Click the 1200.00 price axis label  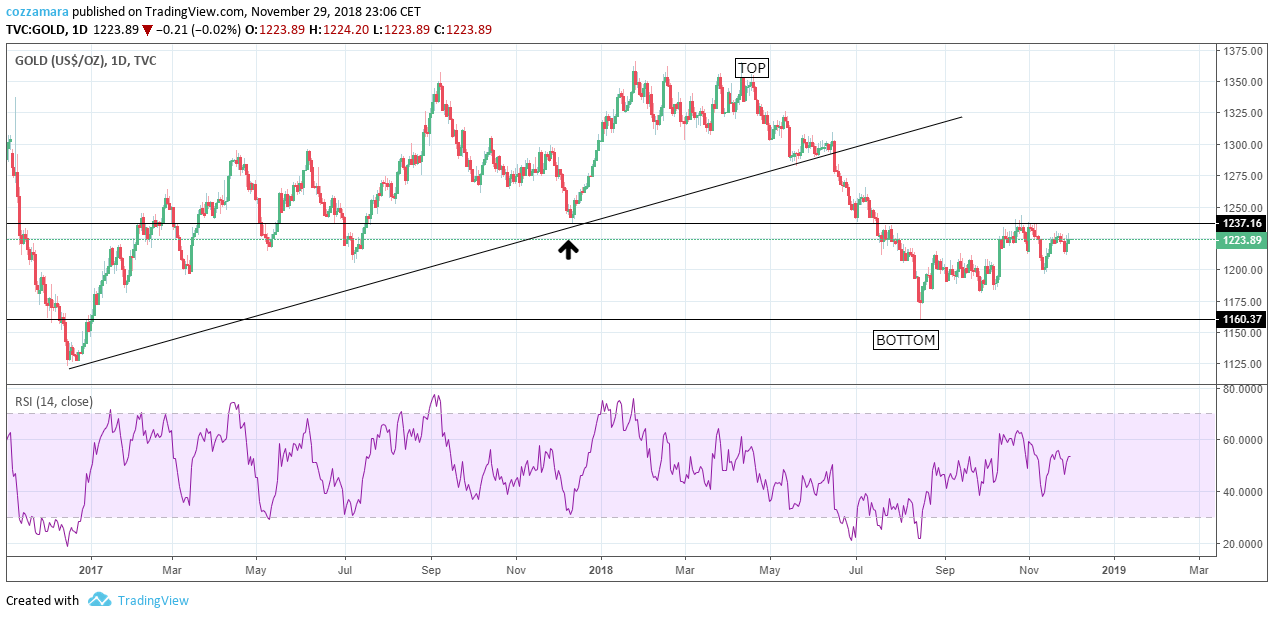(1241, 270)
